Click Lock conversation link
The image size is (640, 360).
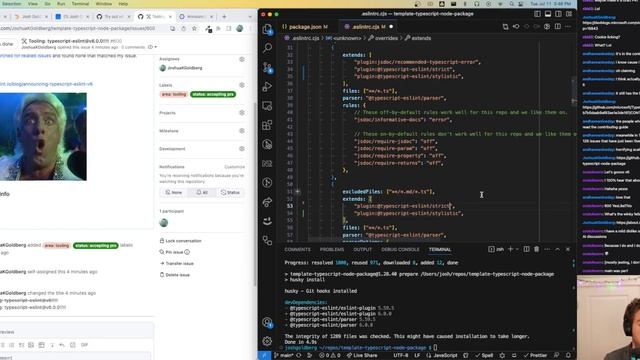coord(180,241)
